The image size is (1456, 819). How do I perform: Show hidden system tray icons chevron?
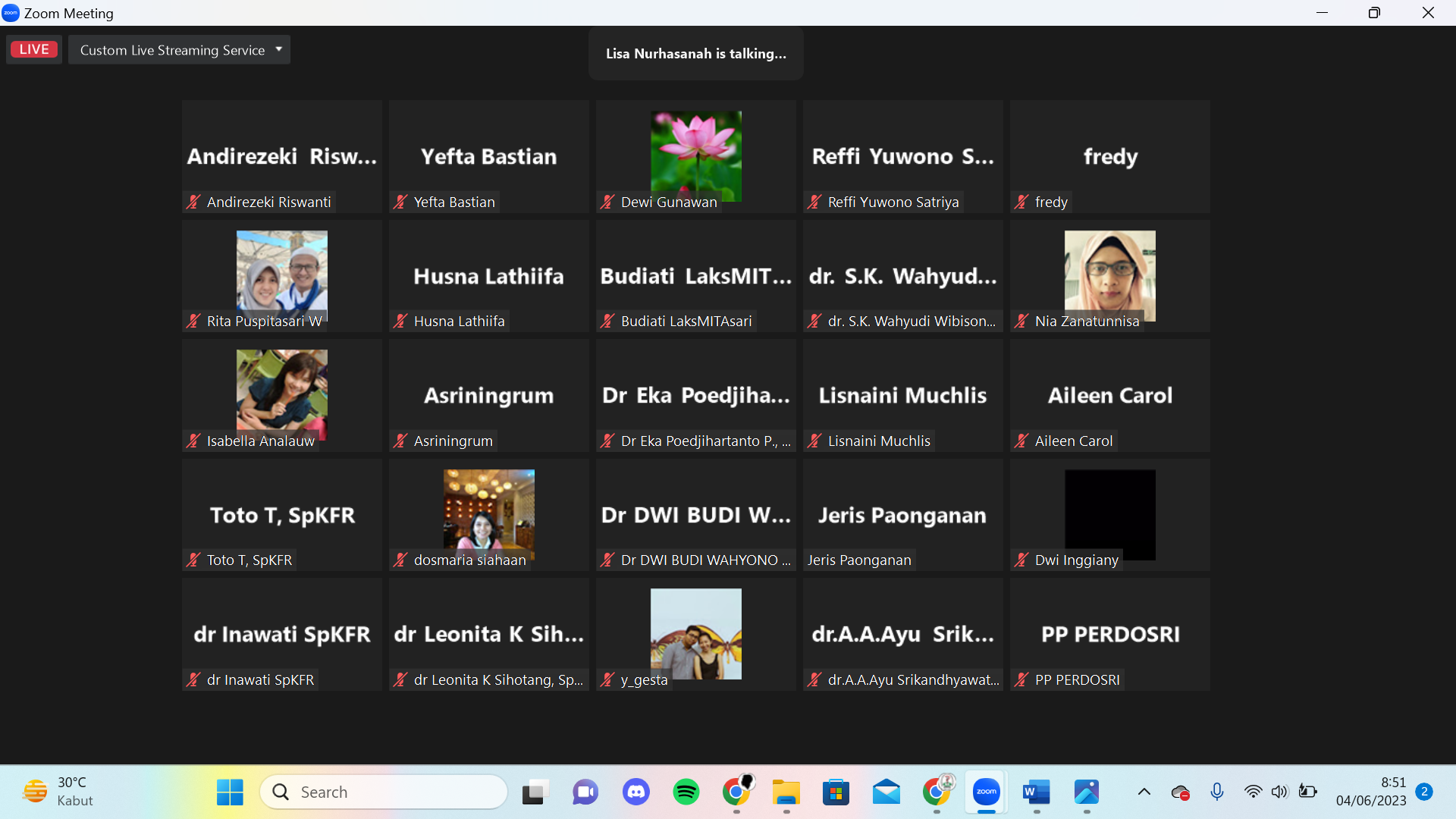point(1144,792)
